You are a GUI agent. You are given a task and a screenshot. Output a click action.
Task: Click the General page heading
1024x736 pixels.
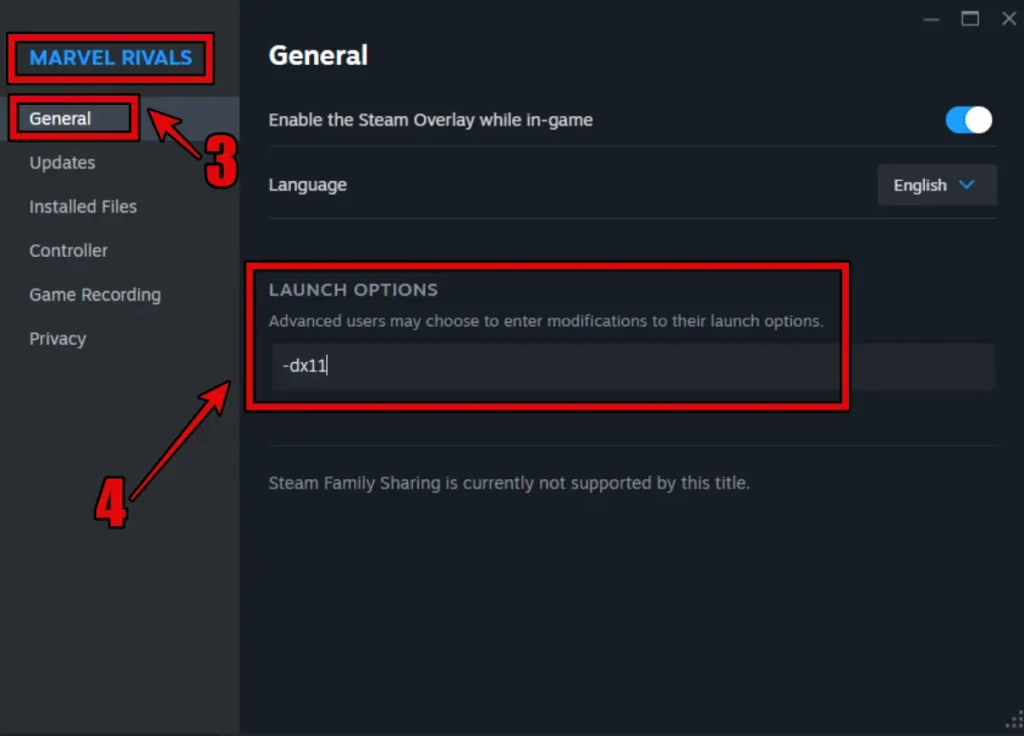(318, 55)
